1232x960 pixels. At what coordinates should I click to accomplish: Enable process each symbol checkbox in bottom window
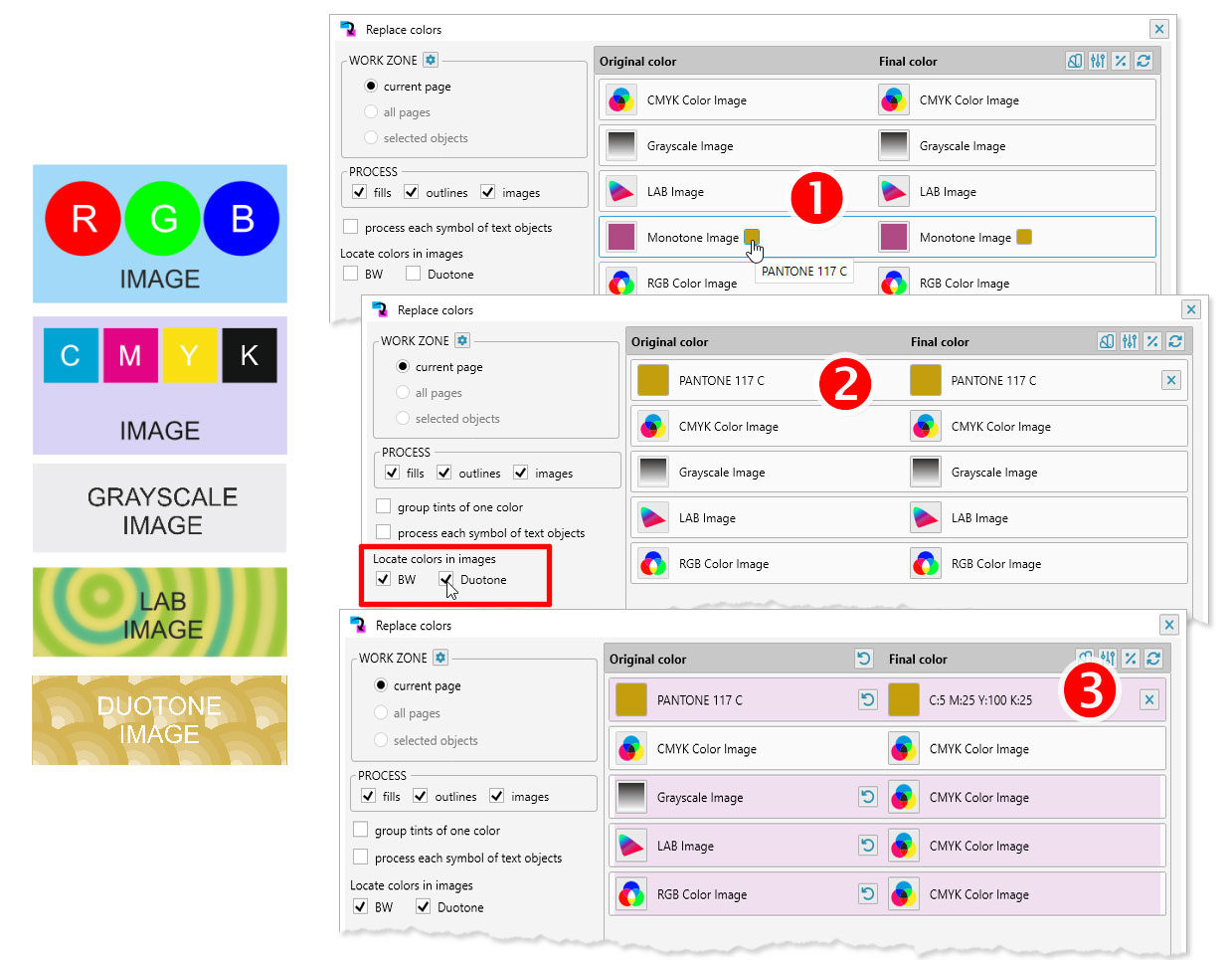[360, 857]
